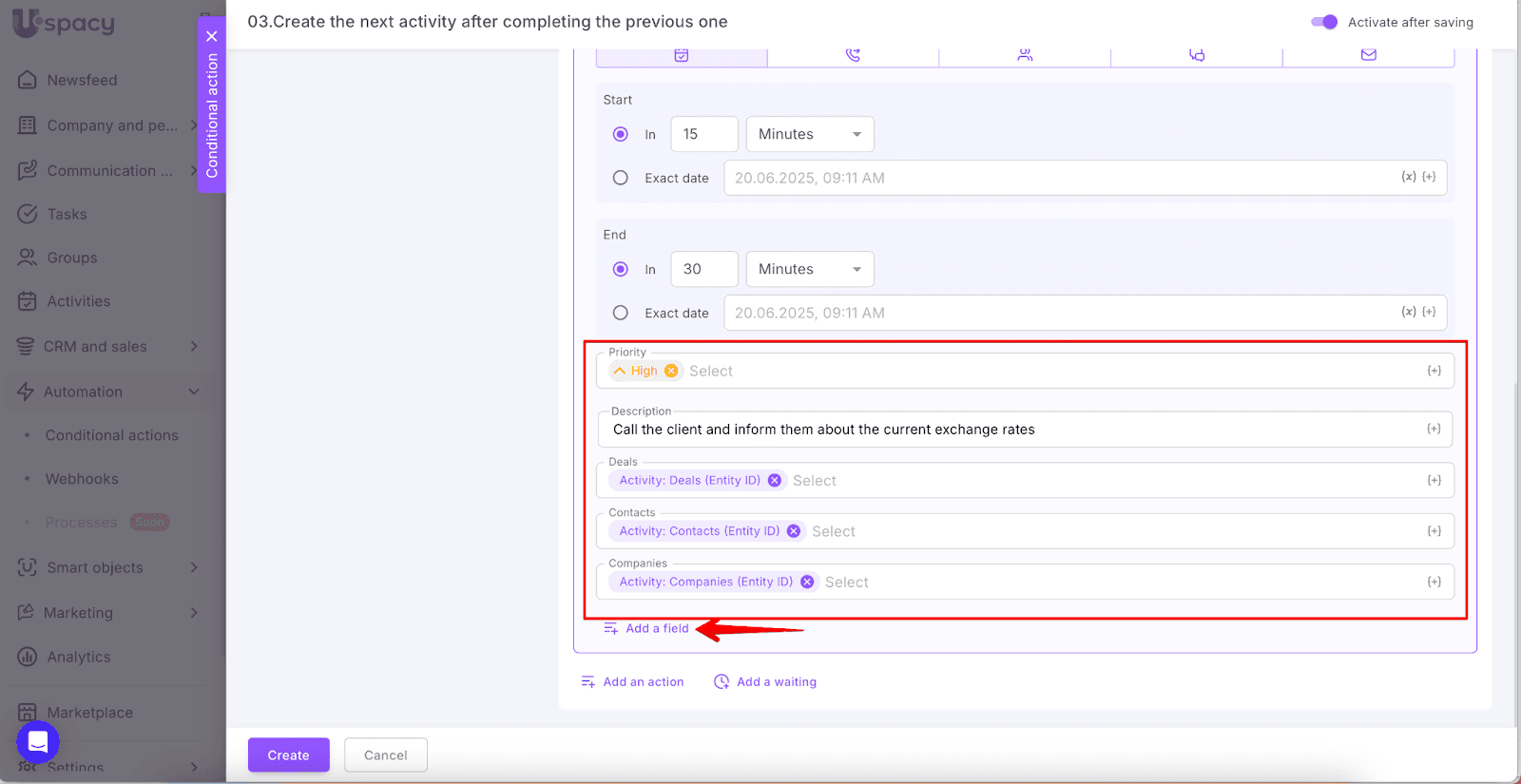Remove Activity: Deals (Entity ID) chip
The width and height of the screenshot is (1521, 784).
775,481
